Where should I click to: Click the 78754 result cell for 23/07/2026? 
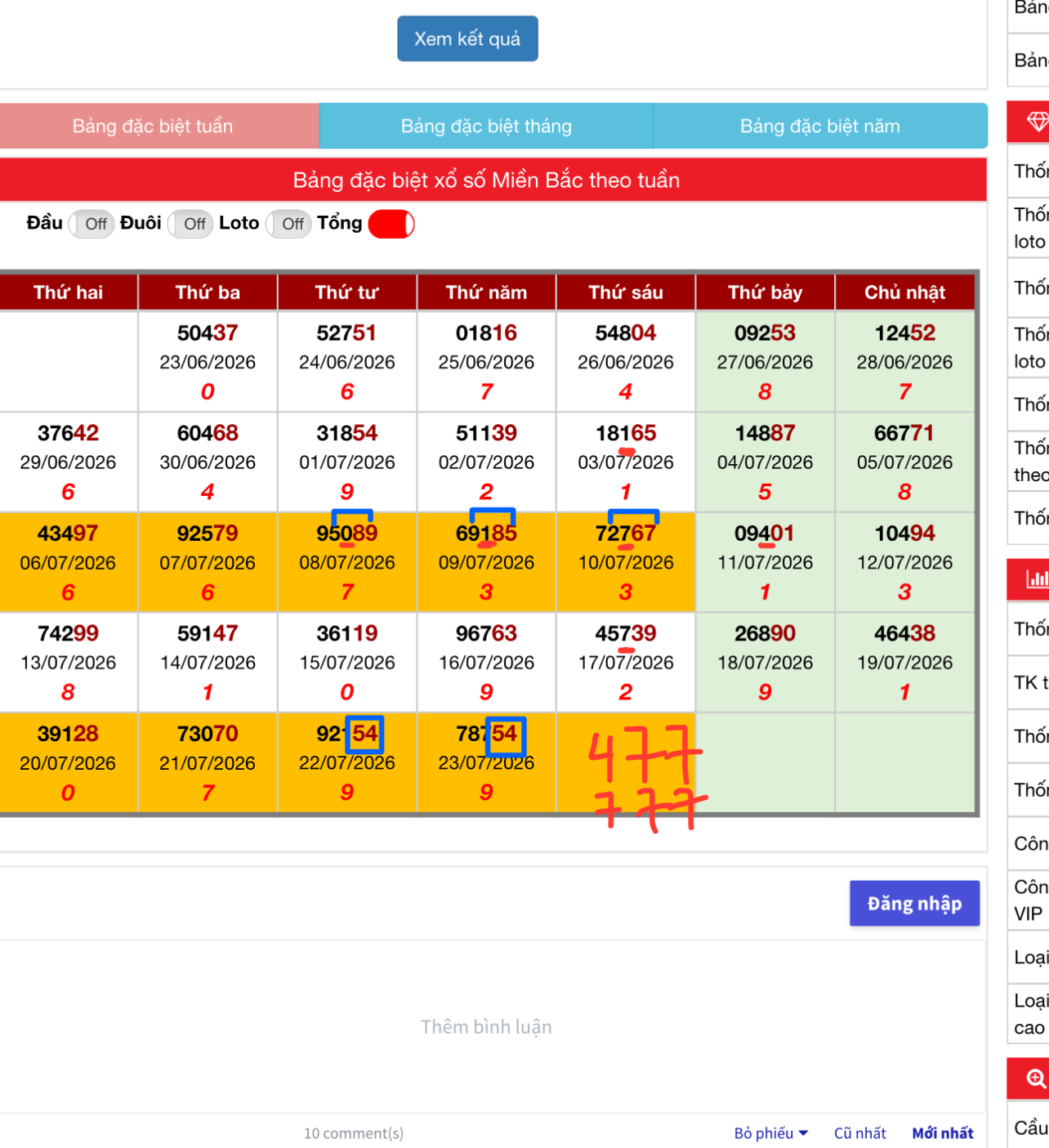[x=487, y=762]
